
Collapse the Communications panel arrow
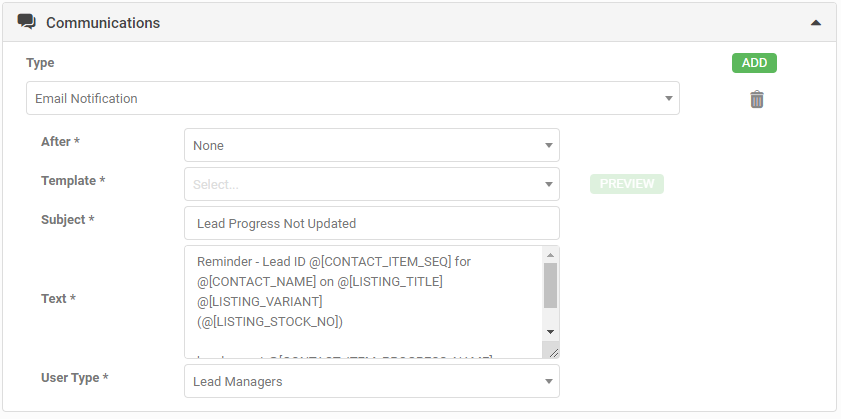816,22
